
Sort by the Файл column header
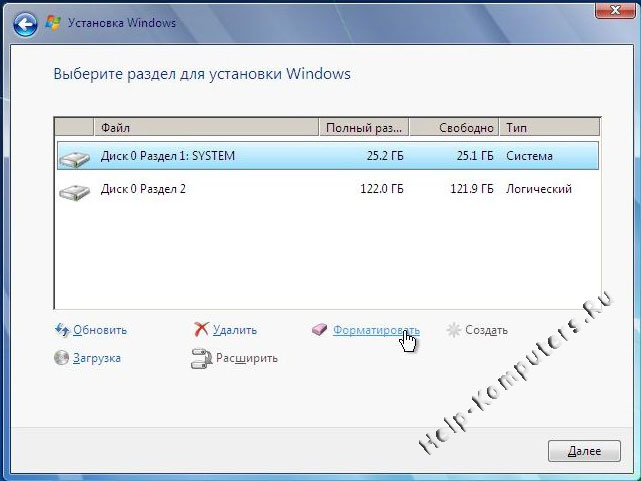tap(206, 128)
